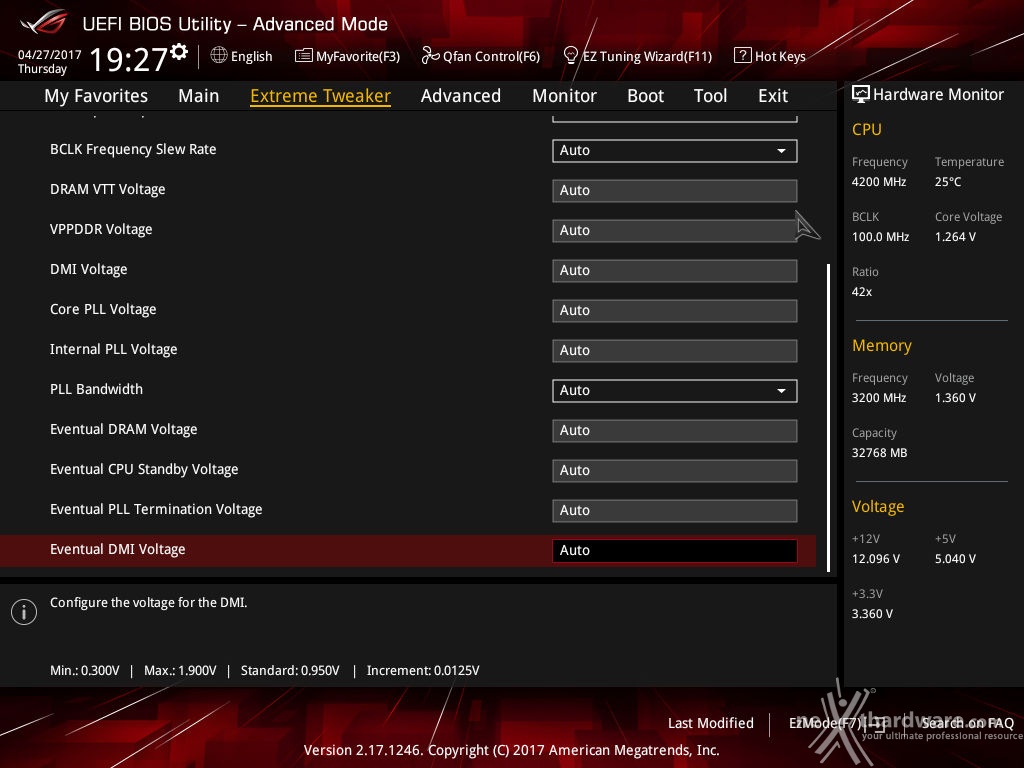1024x768 pixels.
Task: Click the 04/27/2017 date
Action: click(50, 55)
